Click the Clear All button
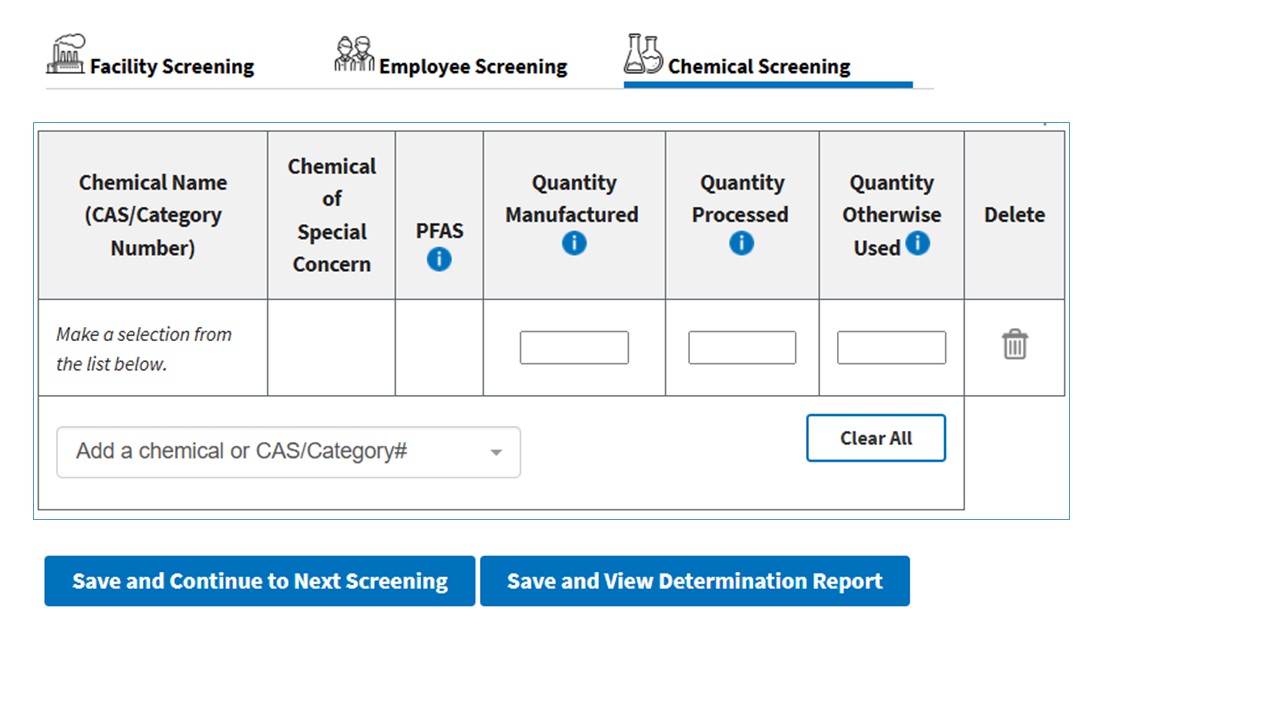 coord(875,438)
